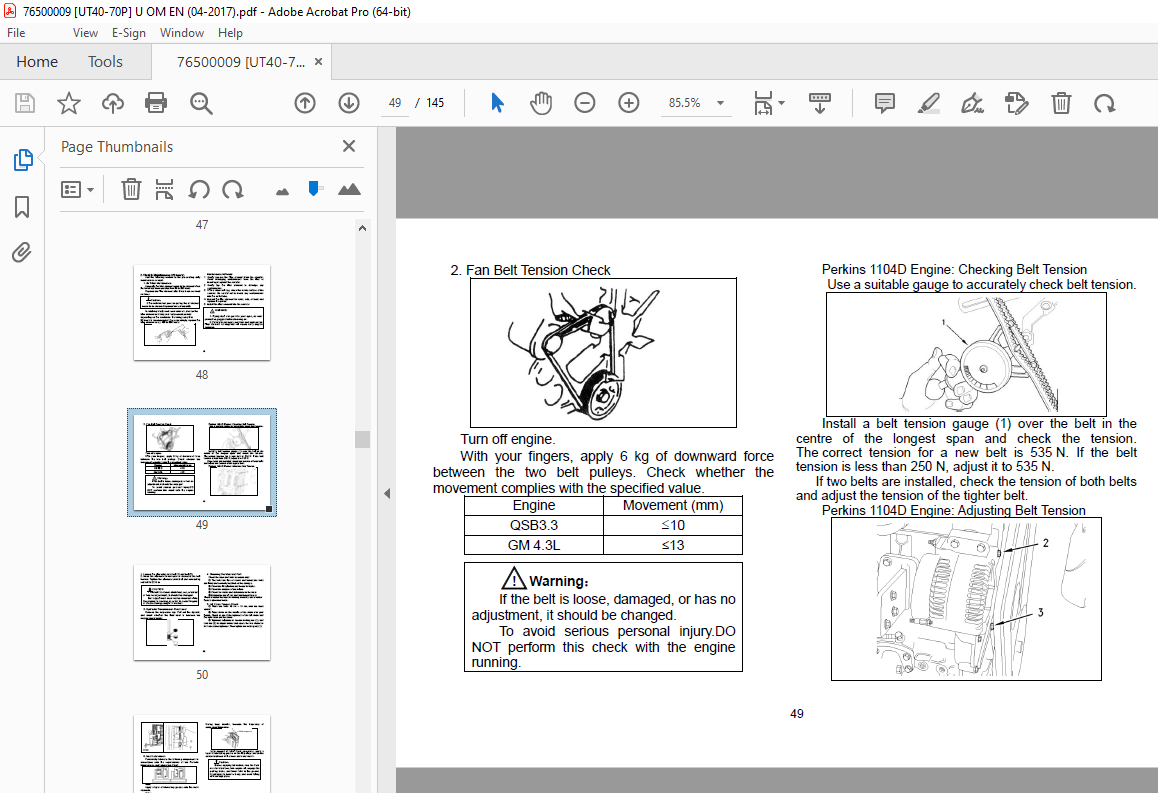
Task: Go to next page arrow
Action: pyautogui.click(x=349, y=103)
